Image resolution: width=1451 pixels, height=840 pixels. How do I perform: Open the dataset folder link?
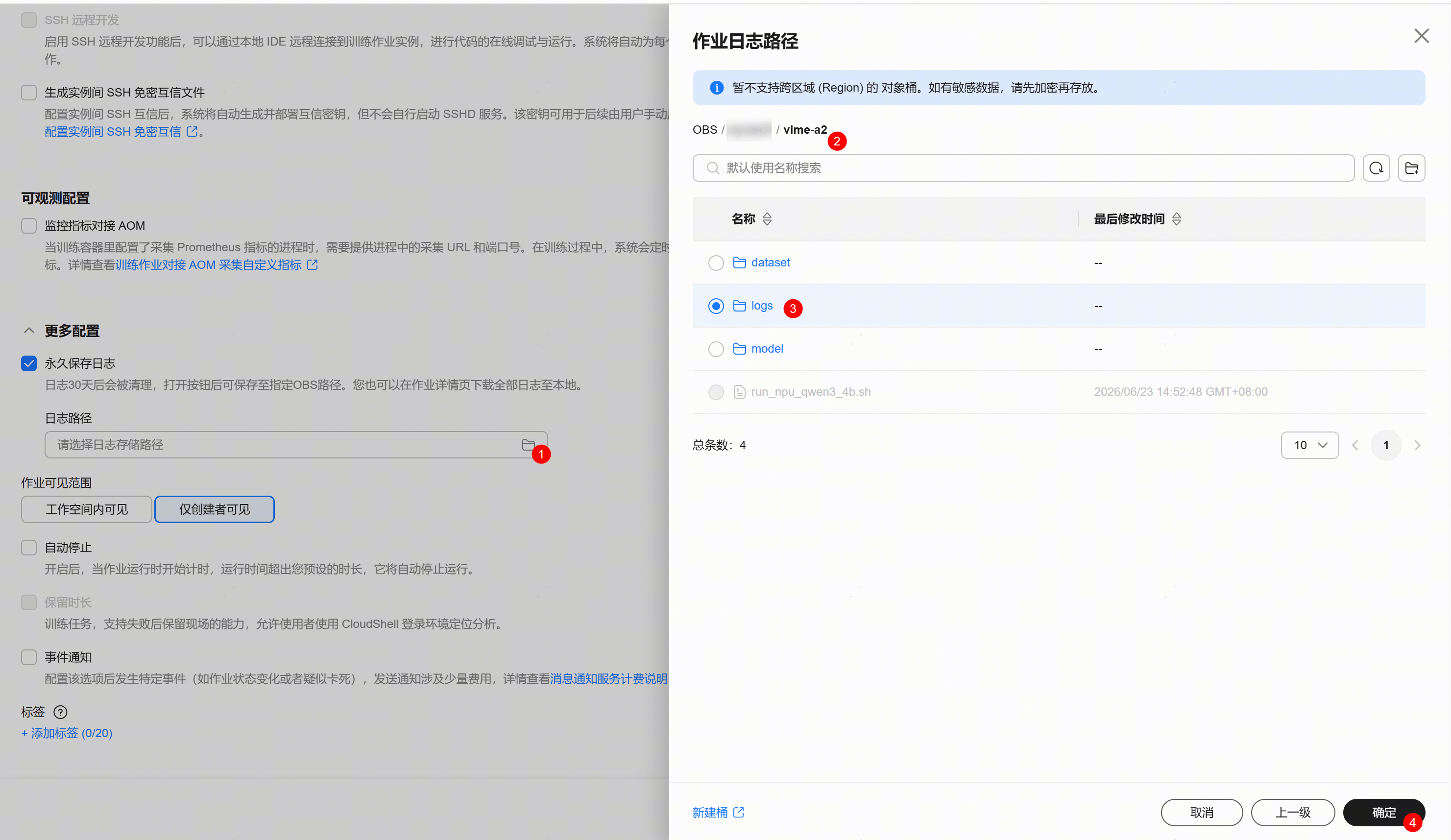[x=771, y=263]
